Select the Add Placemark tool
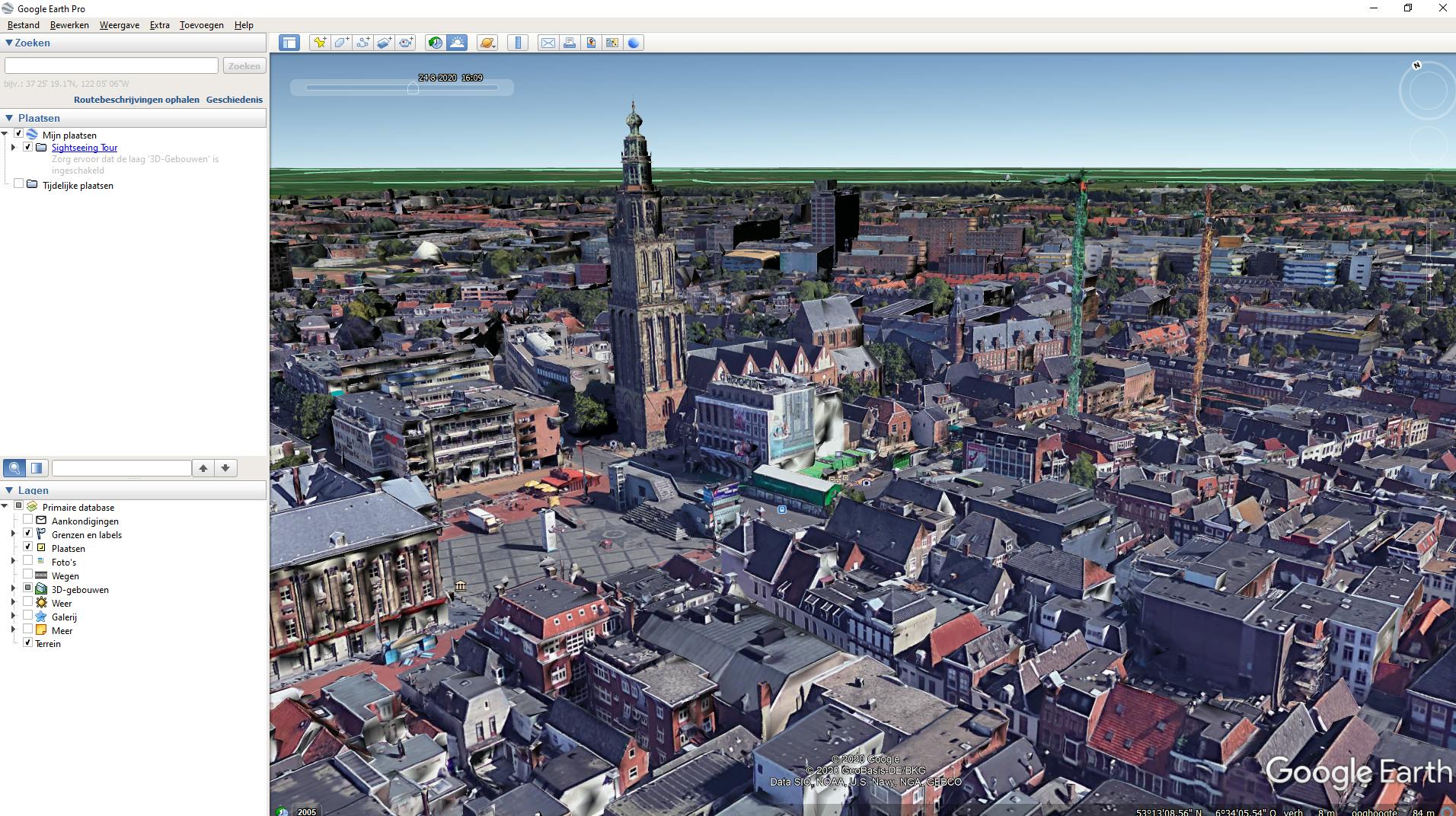The height and width of the screenshot is (816, 1456). click(320, 43)
